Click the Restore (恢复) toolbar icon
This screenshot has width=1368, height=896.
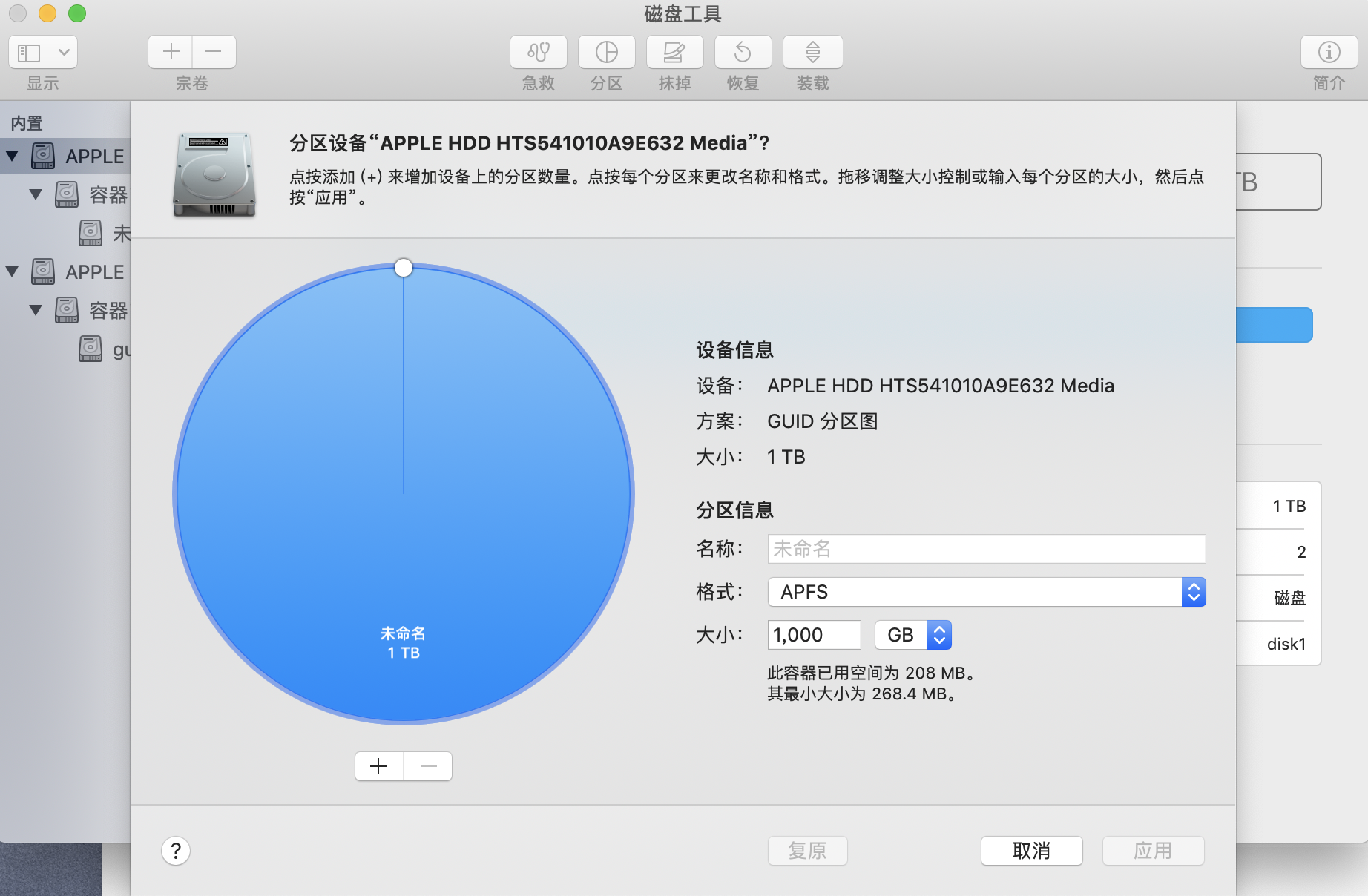pyautogui.click(x=743, y=52)
